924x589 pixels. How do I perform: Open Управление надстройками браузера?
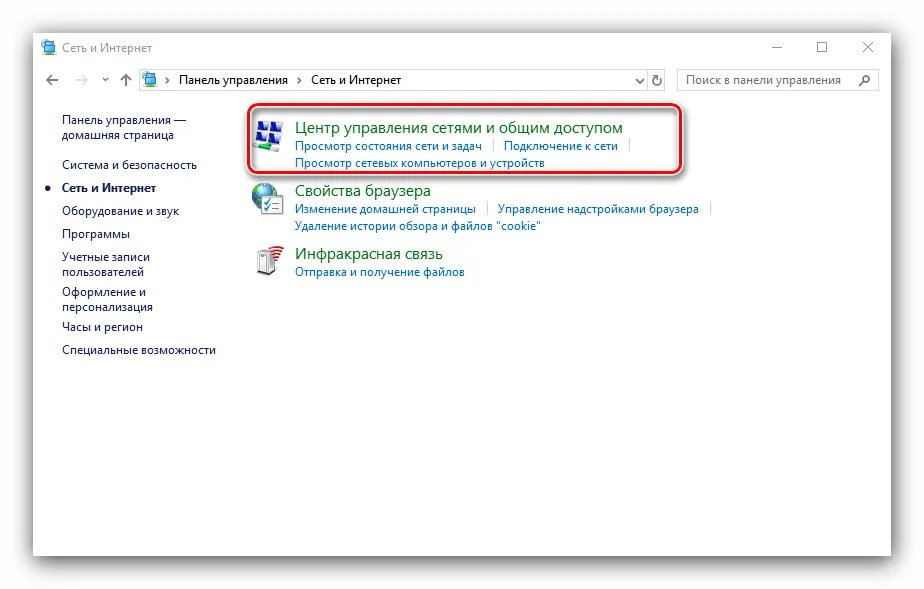click(598, 209)
